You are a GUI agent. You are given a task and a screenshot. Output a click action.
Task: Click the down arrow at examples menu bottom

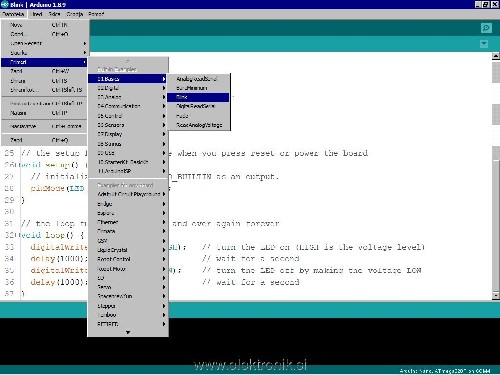pos(128,332)
